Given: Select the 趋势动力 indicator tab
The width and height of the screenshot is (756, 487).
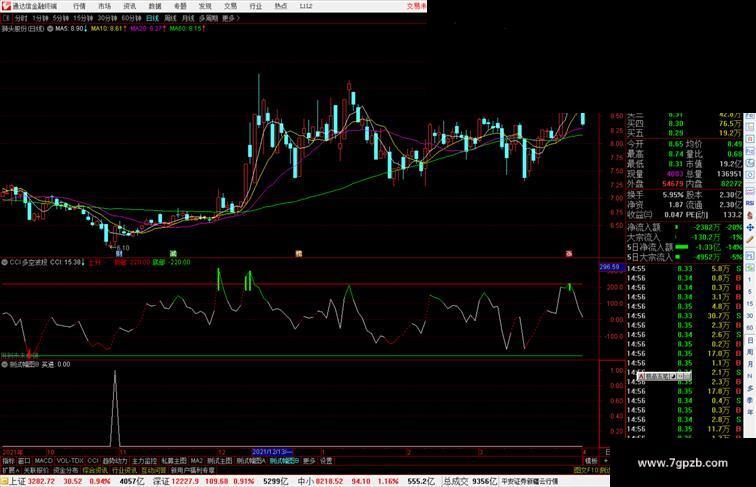Looking at the screenshot, I should 115,461.
